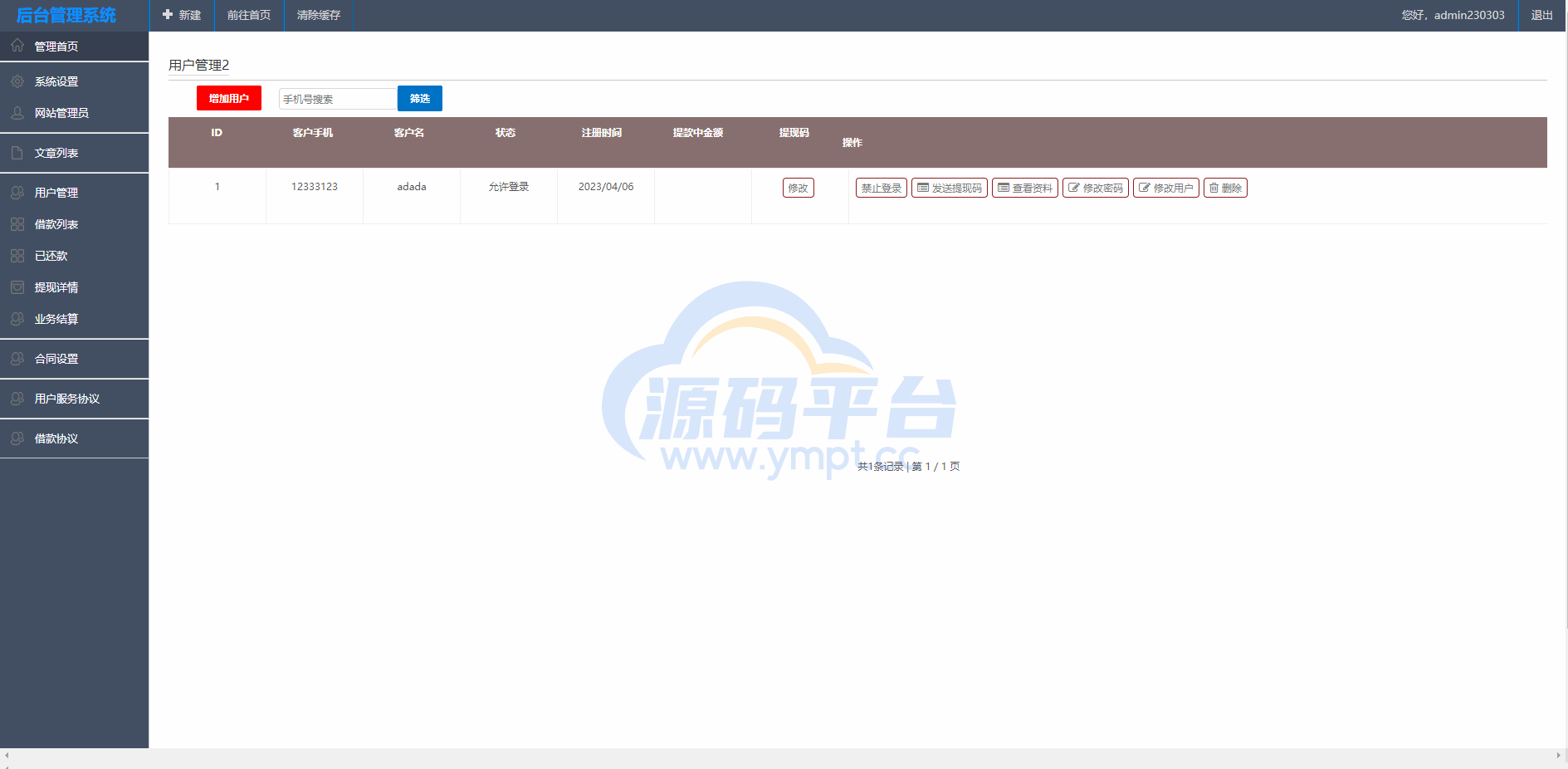Click 修改 button in 提现码 column
The image size is (1568, 769).
[798, 188]
